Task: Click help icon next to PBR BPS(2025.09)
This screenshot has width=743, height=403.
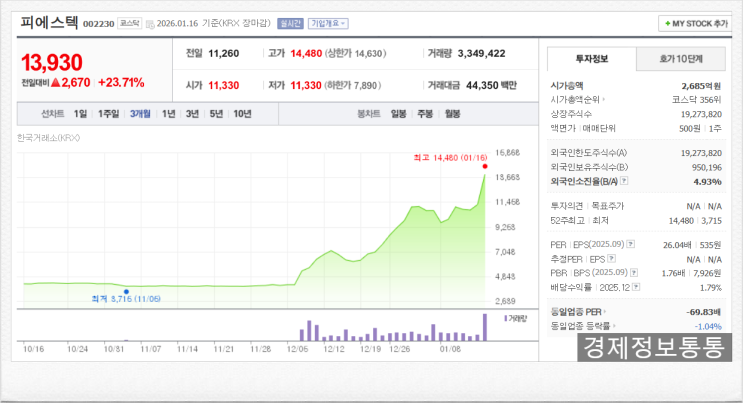Action: coord(634,273)
